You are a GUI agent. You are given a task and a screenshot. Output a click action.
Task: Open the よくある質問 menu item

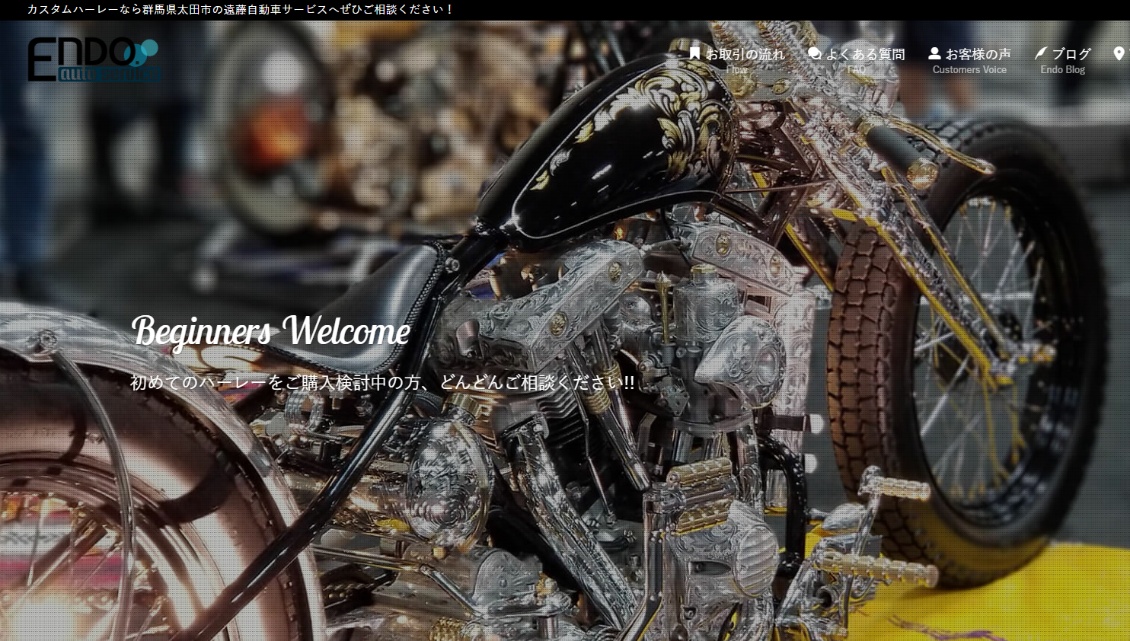(x=865, y=54)
